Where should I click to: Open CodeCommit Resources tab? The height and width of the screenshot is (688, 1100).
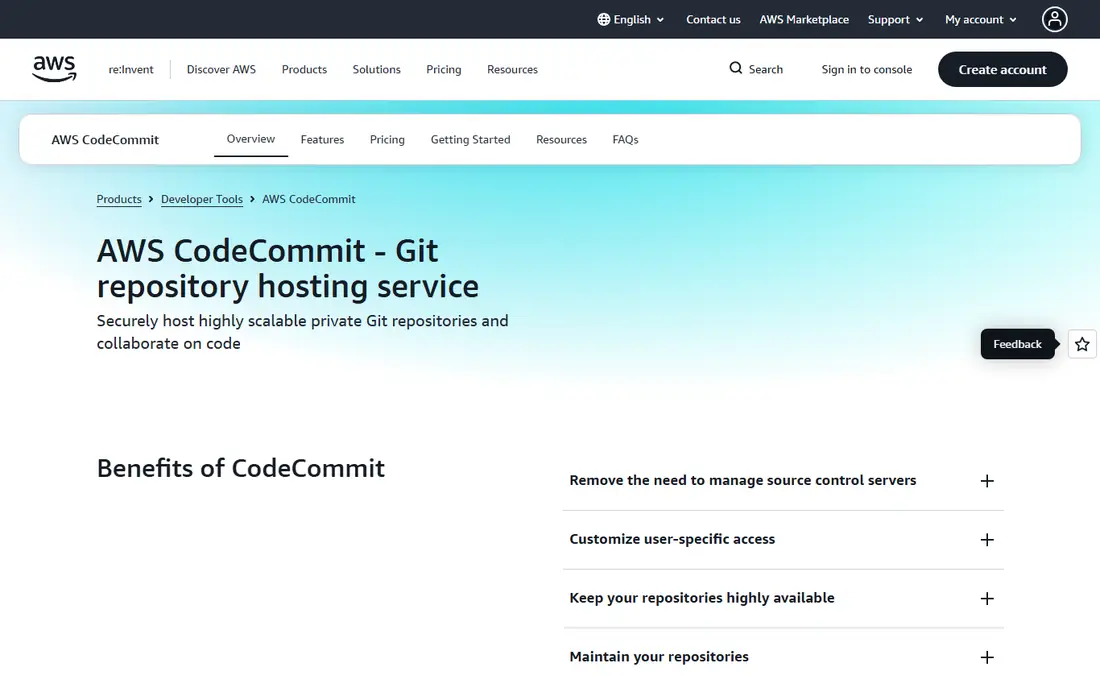click(x=561, y=140)
